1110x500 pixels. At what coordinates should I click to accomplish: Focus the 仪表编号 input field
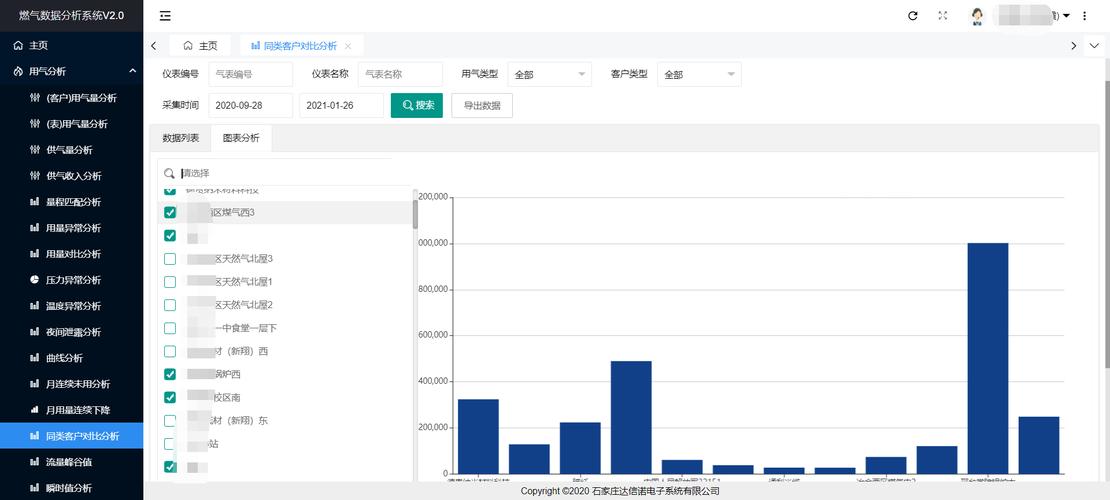[251, 74]
